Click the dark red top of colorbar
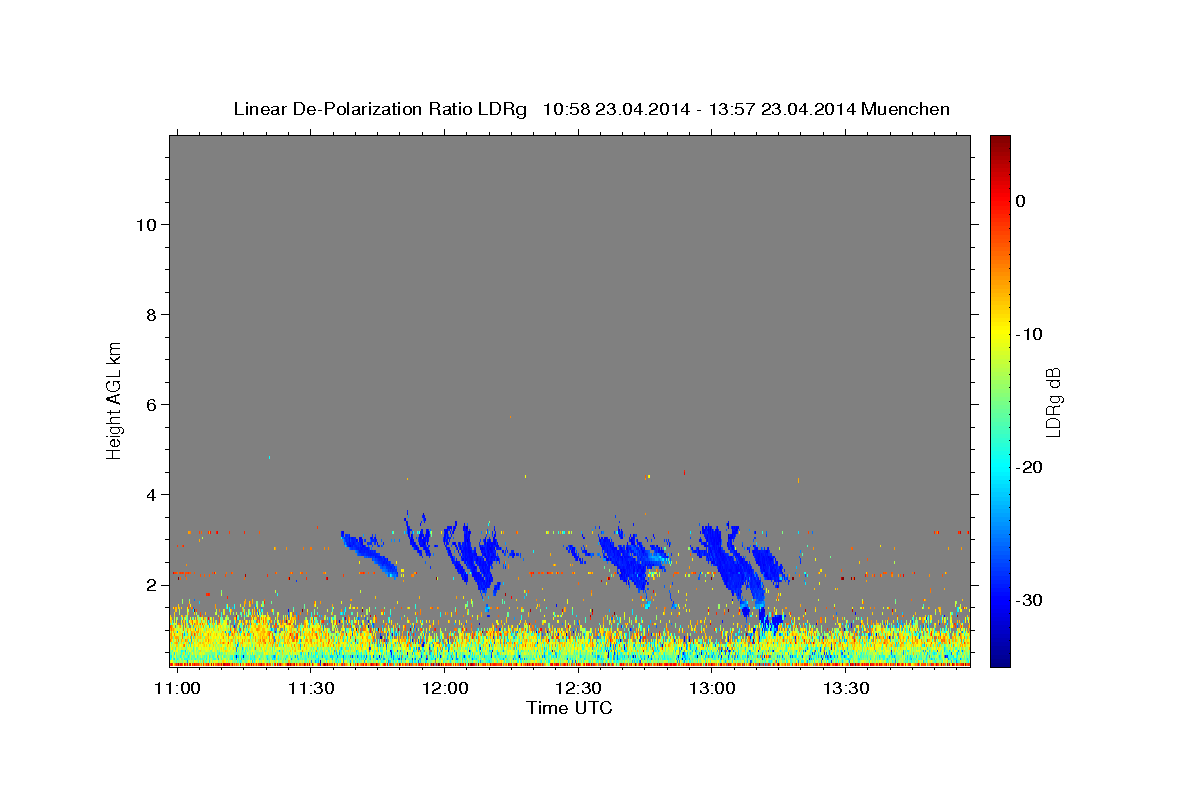The width and height of the screenshot is (1200, 800). click(1000, 141)
